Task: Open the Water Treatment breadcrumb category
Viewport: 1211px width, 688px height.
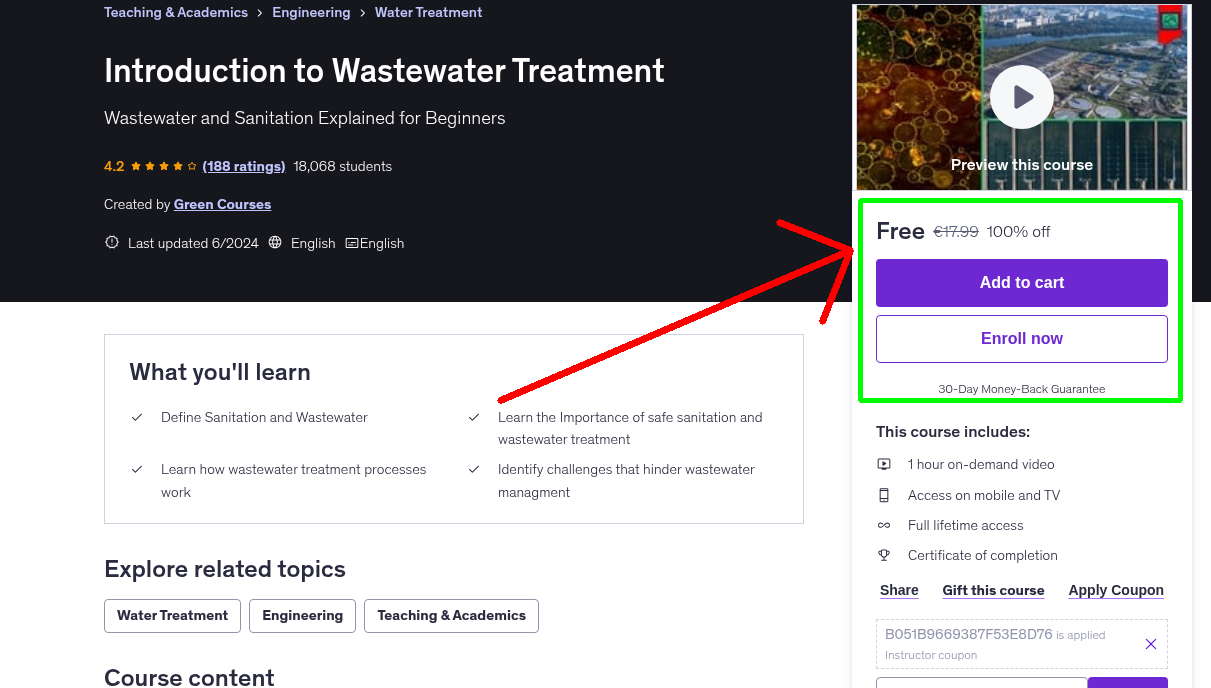Action: click(428, 12)
